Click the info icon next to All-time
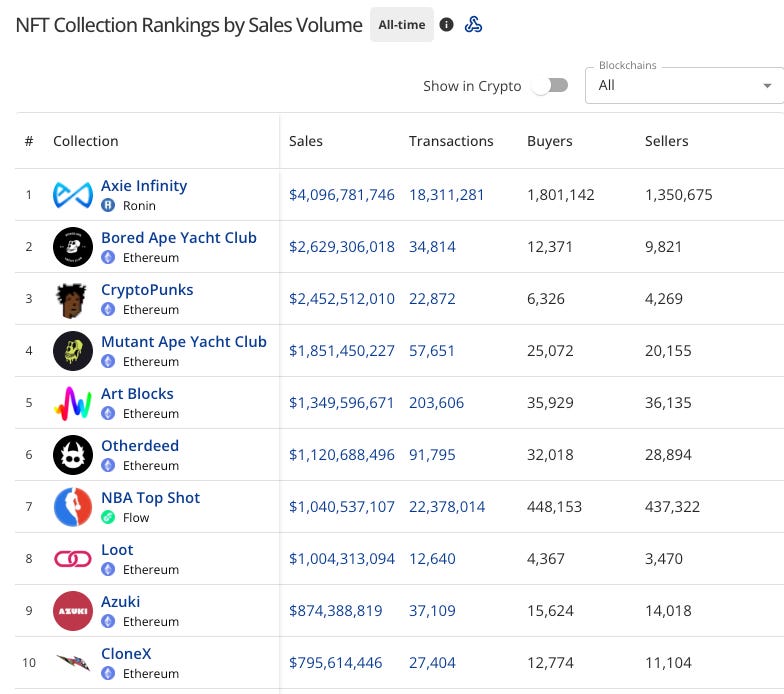 pos(446,24)
